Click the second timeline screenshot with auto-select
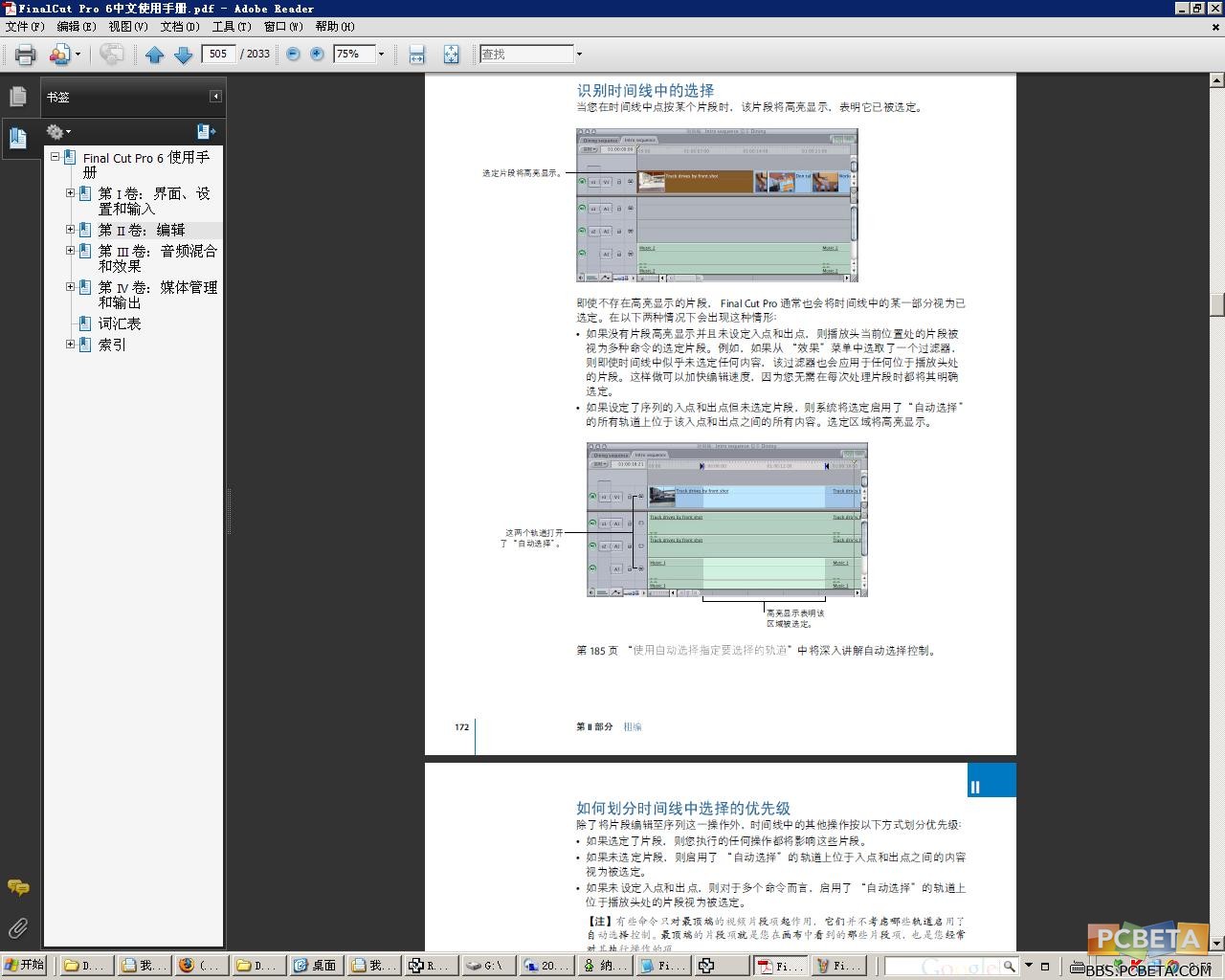 point(727,520)
